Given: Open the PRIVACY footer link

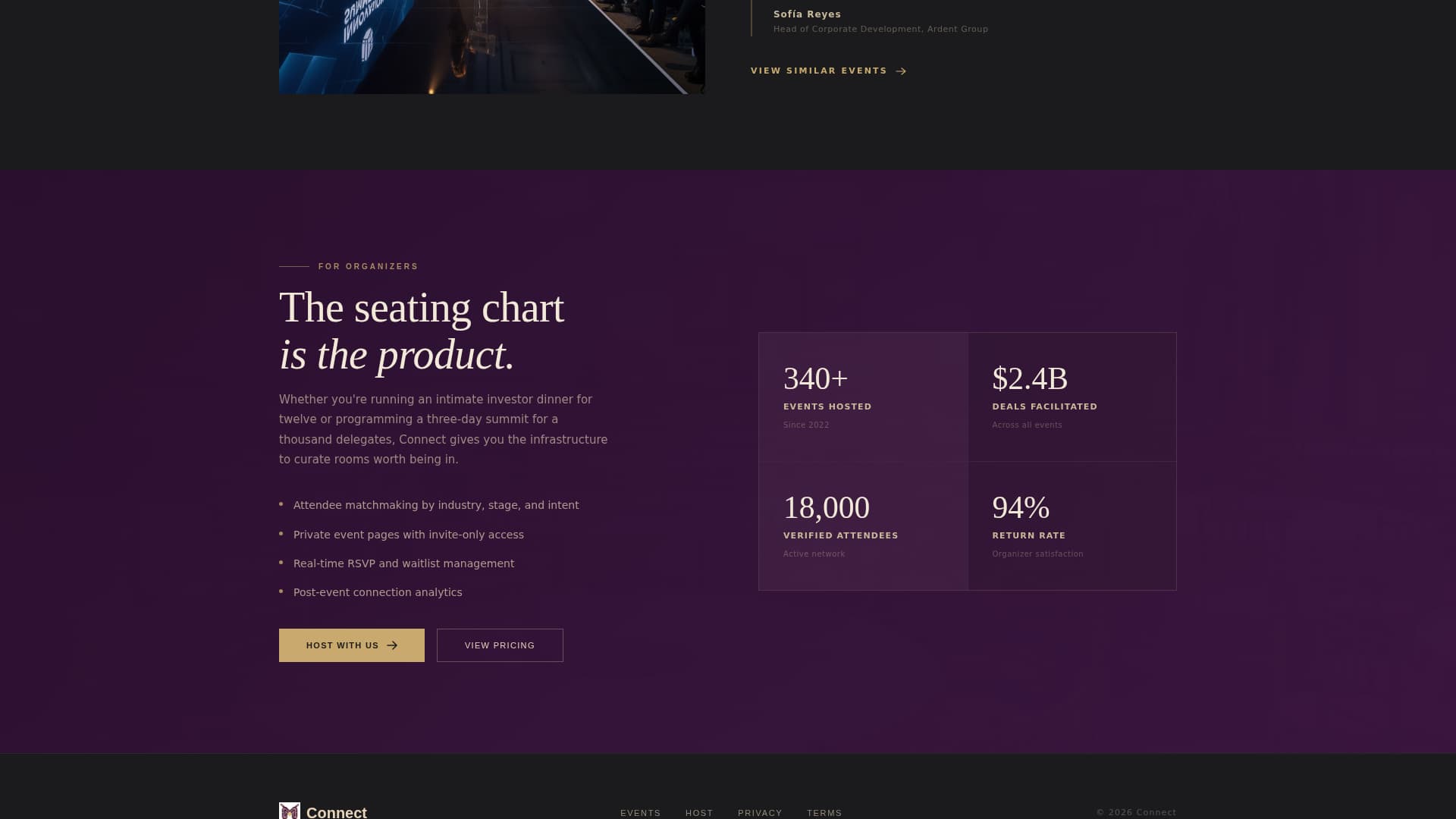Looking at the screenshot, I should (760, 812).
